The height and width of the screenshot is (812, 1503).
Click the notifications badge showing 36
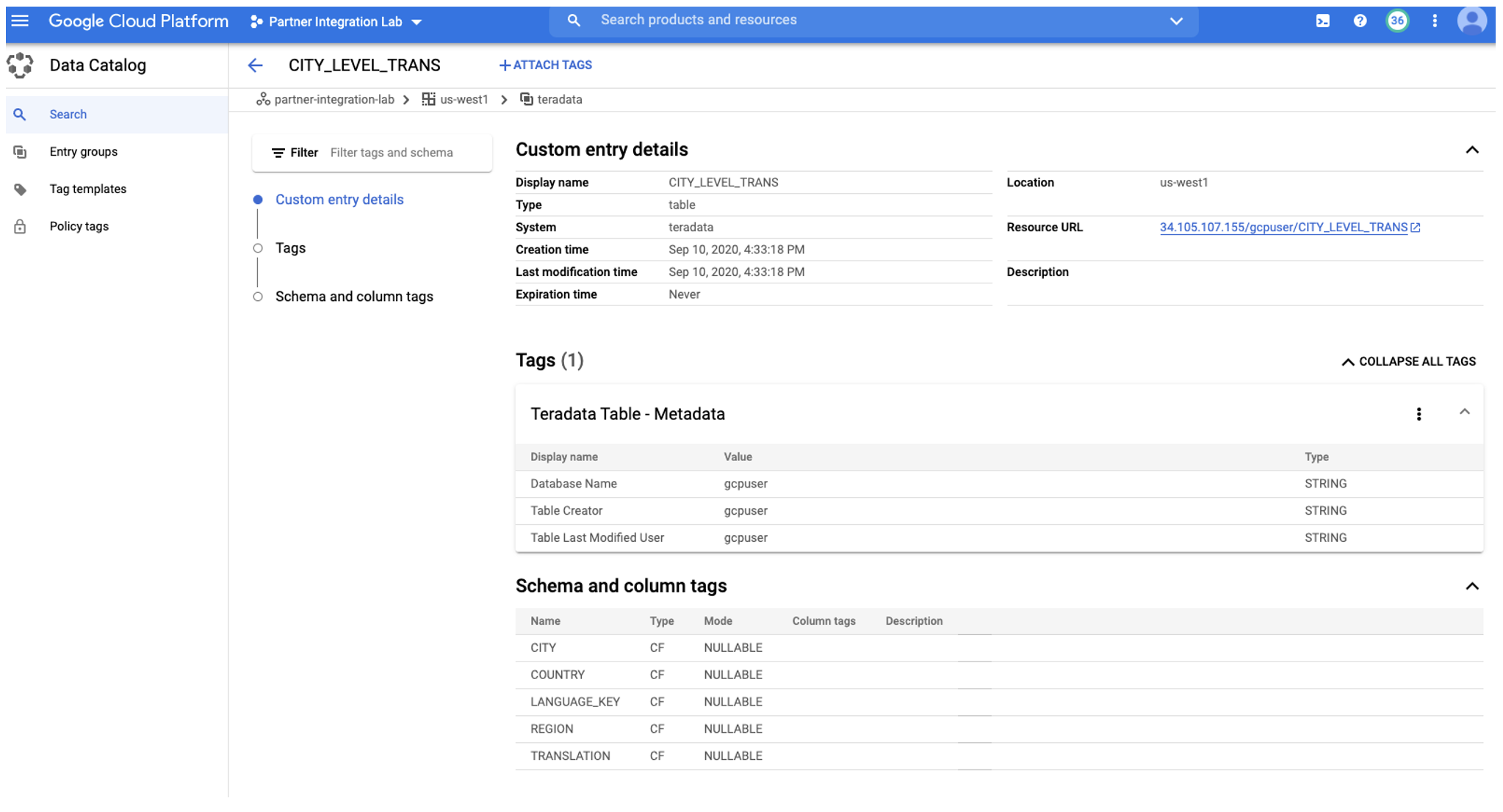[x=1396, y=21]
